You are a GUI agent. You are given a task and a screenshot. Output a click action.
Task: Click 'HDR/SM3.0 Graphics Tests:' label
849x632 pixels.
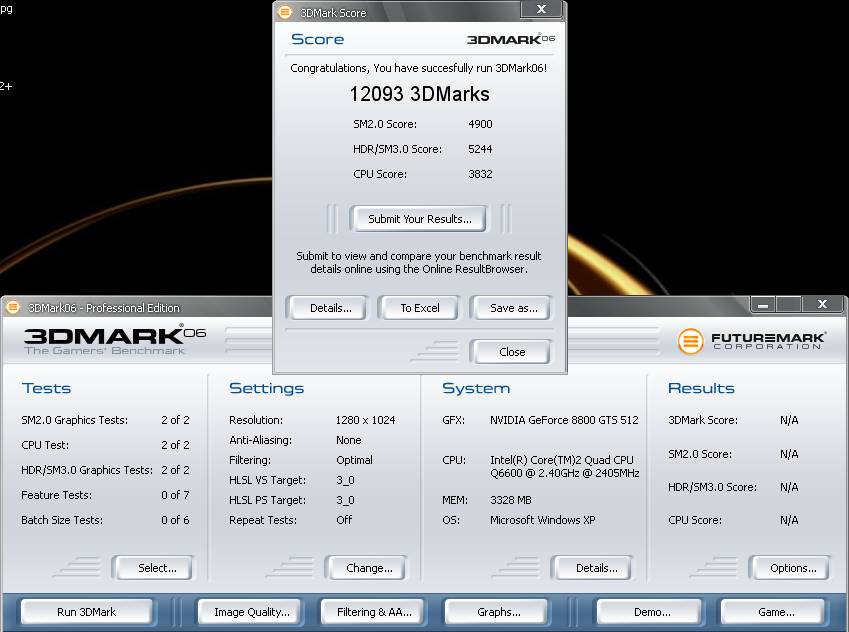pos(87,470)
